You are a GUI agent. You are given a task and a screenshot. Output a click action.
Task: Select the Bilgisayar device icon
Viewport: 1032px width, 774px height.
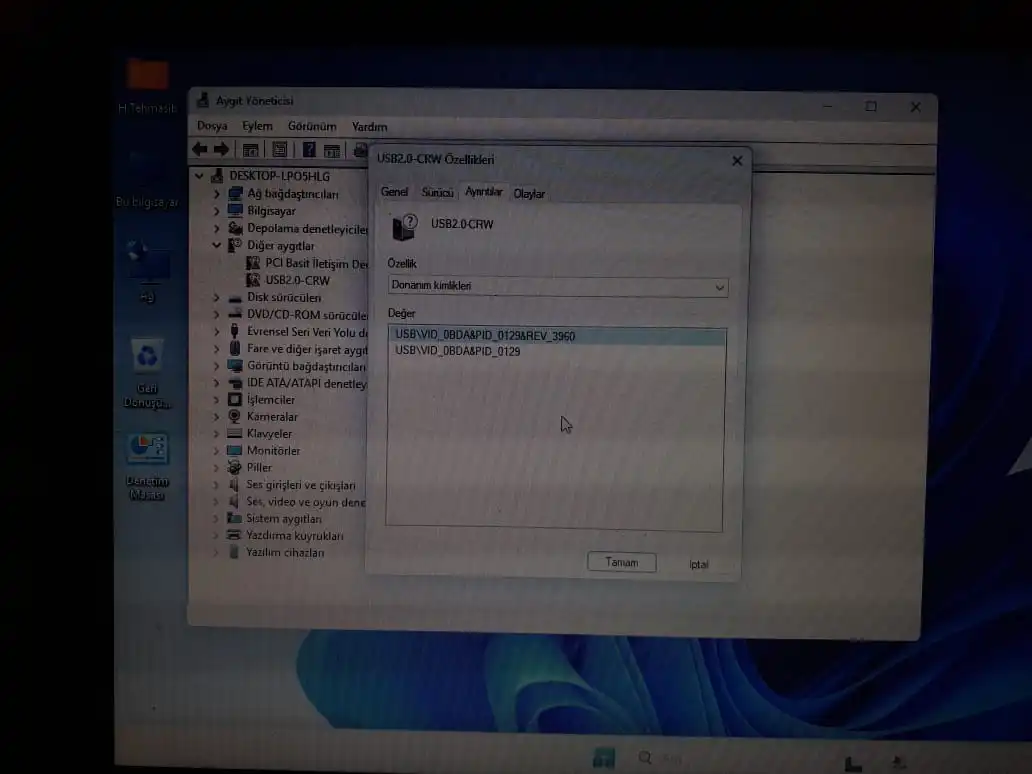pos(235,211)
